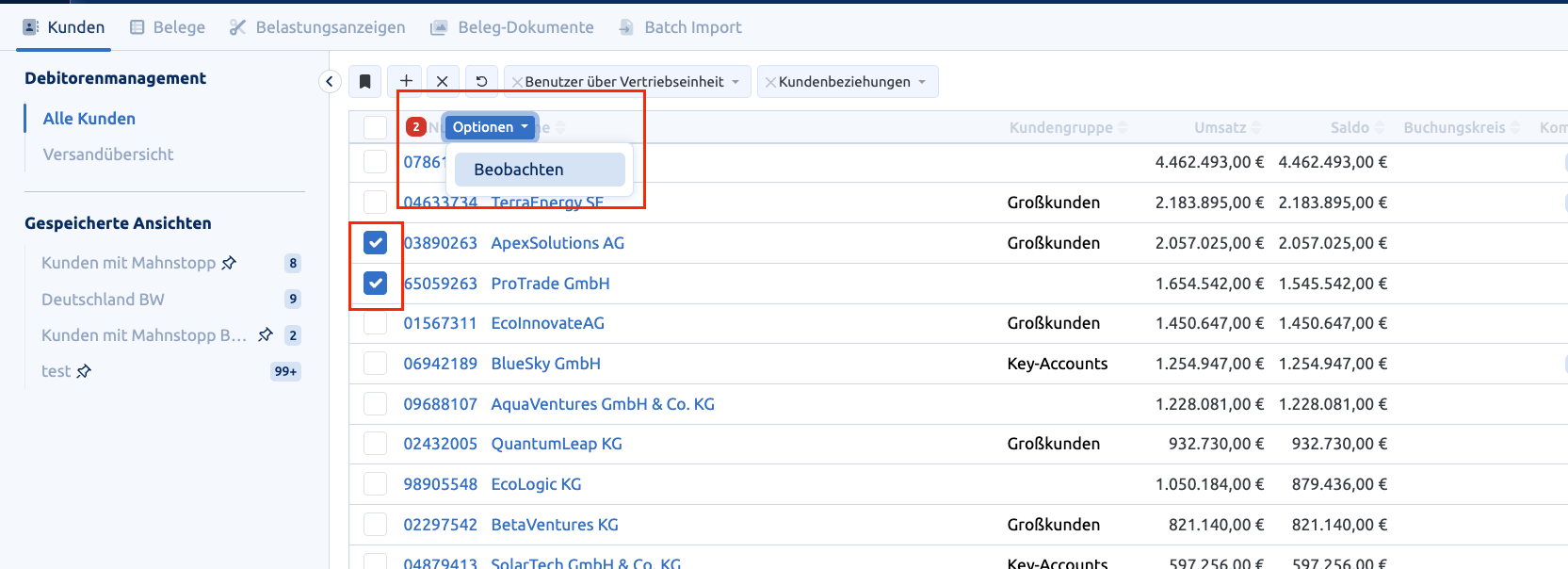The width and height of the screenshot is (1568, 569).
Task: Open Versandübersicht in the sidebar
Action: (108, 154)
